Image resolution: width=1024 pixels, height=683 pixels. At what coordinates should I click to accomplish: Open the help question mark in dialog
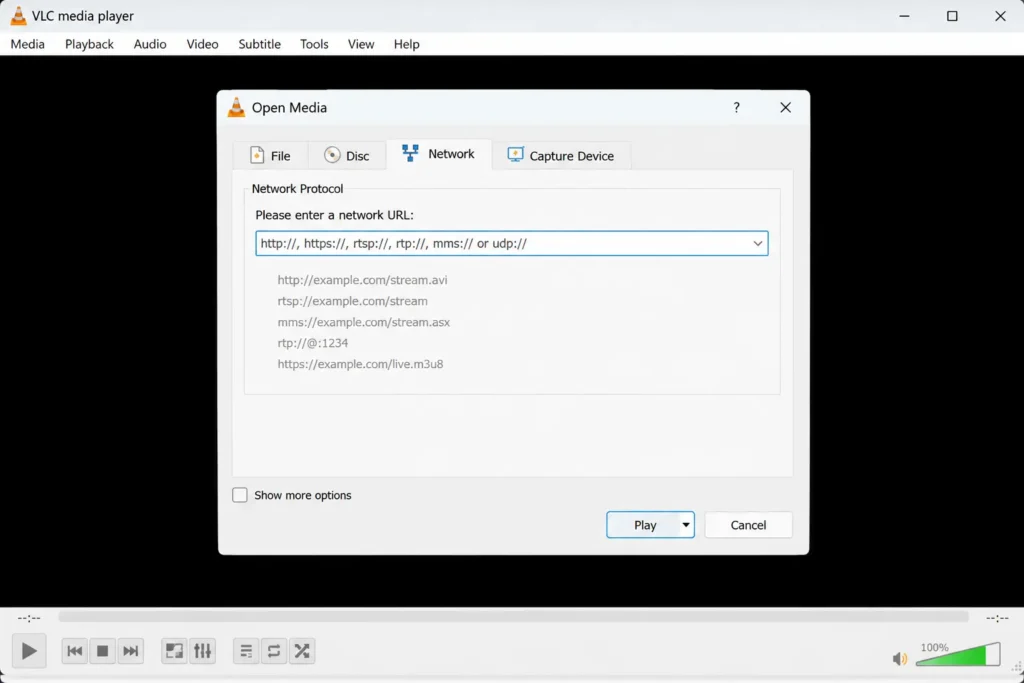[x=737, y=108]
